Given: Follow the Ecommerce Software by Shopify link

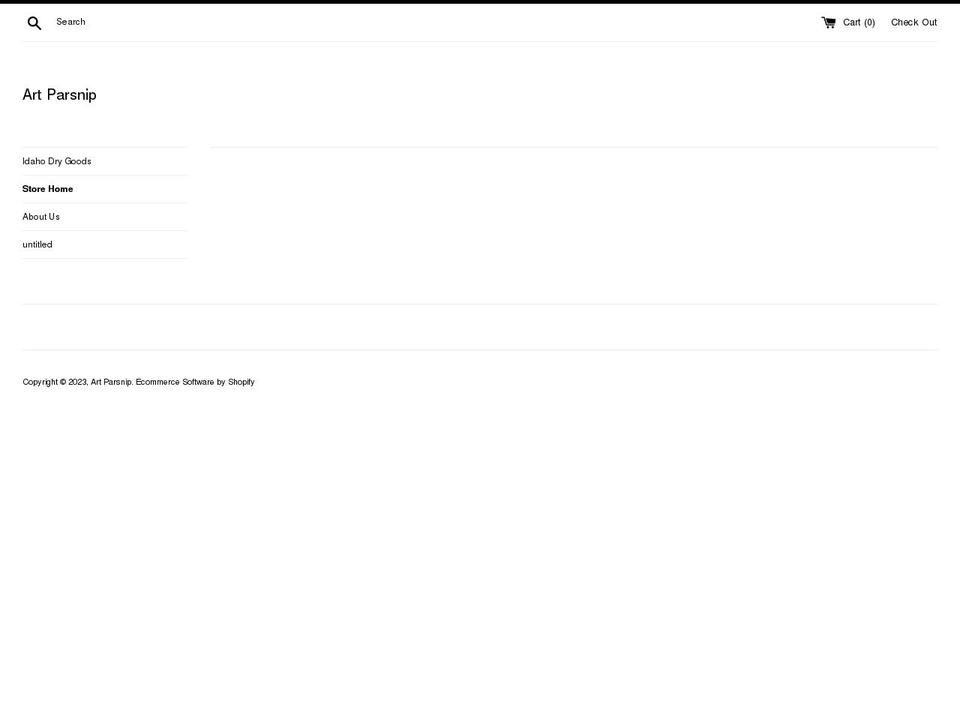Looking at the screenshot, I should 195,382.
